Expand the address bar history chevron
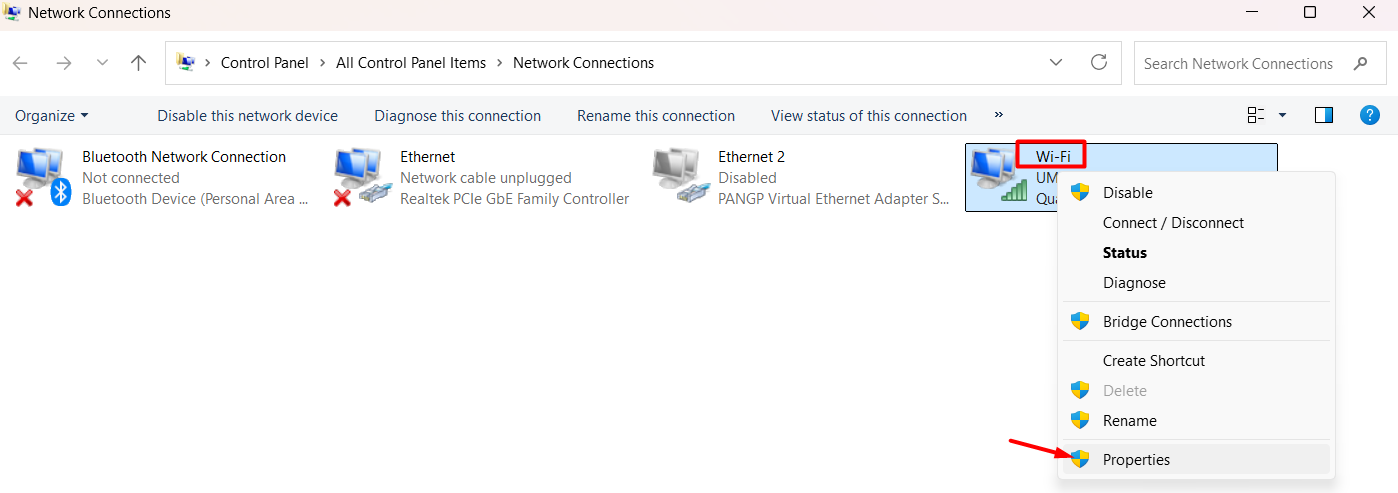 click(x=1056, y=62)
